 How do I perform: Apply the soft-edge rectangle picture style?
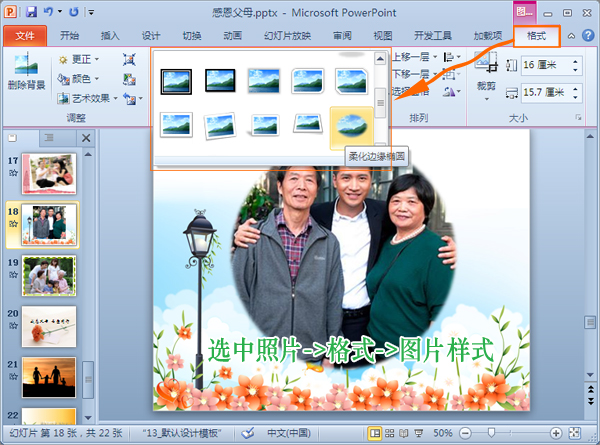click(264, 81)
